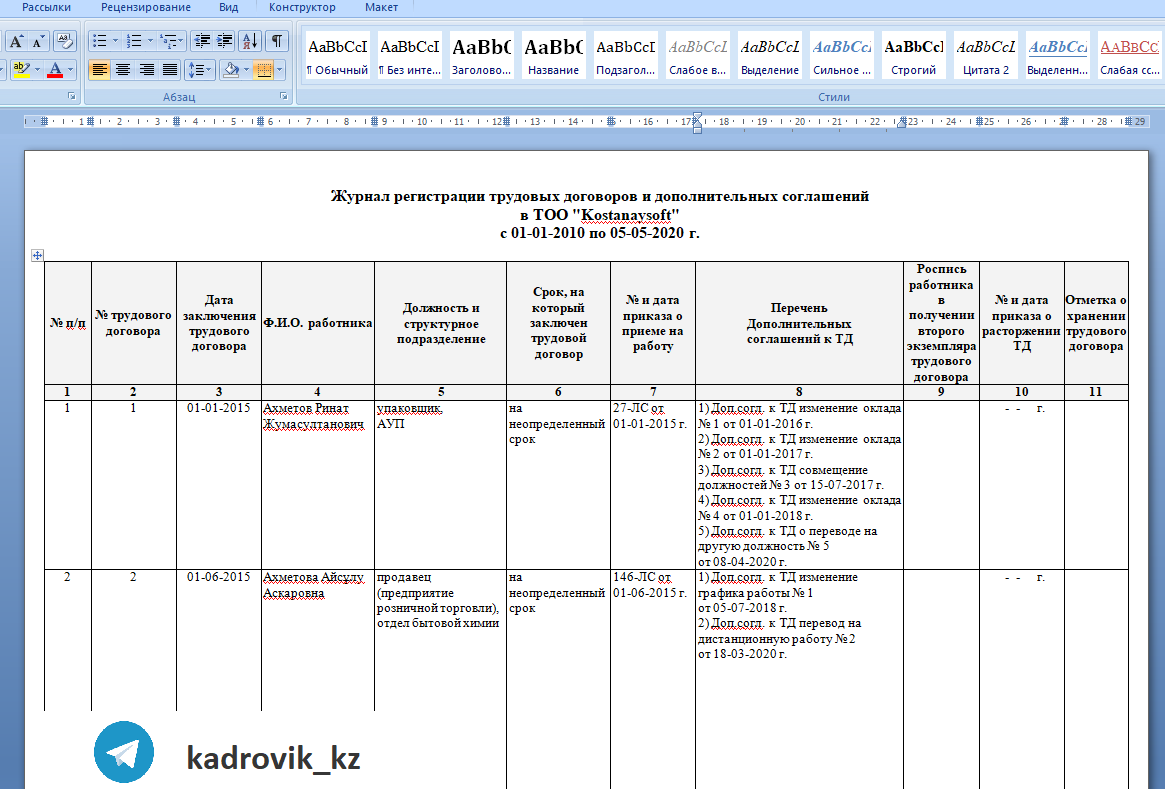This screenshot has height=789, width=1165.
Task: Apply the Выделенная цитата style
Action: coord(1058,56)
